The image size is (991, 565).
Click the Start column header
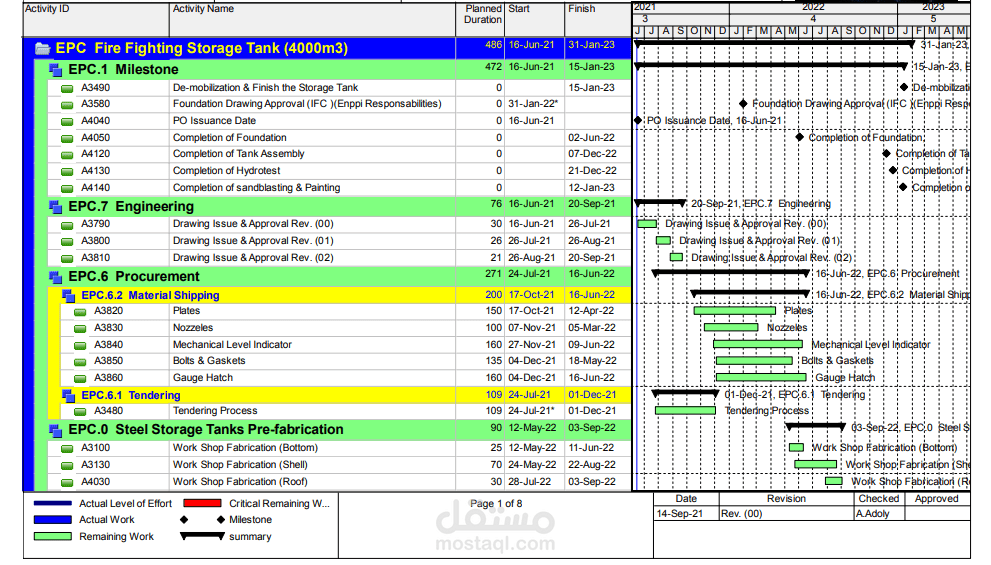coord(535,20)
